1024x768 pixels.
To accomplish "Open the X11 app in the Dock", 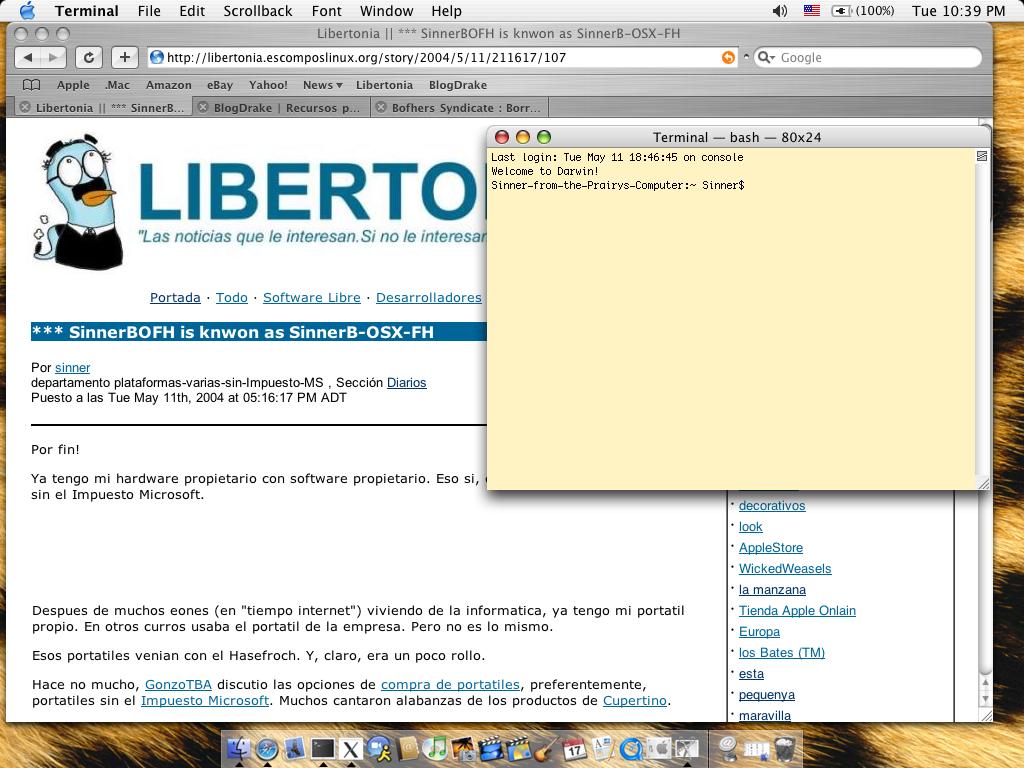I will (x=351, y=748).
